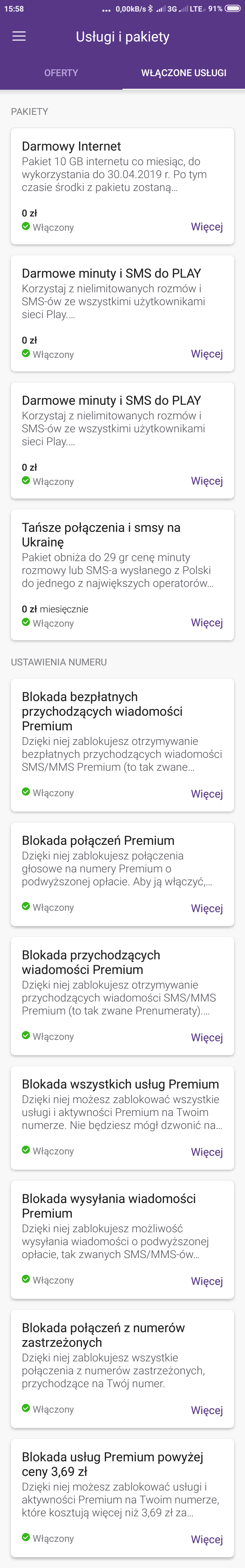Open Więcej for Darmowy Internet
This screenshot has height=1568, width=245.
[207, 227]
